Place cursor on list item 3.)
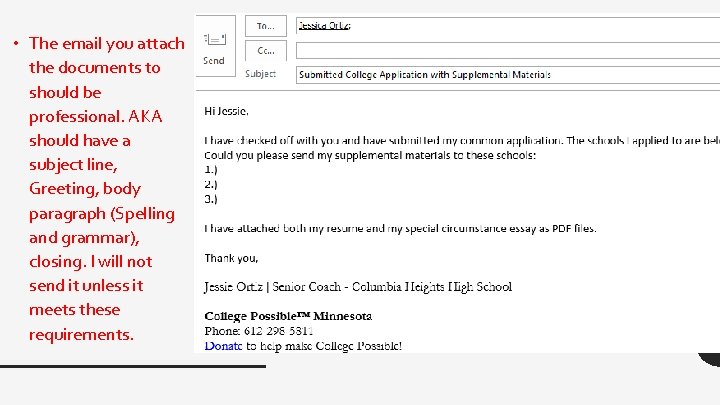Viewport: 720px width, 405px height. coord(211,199)
